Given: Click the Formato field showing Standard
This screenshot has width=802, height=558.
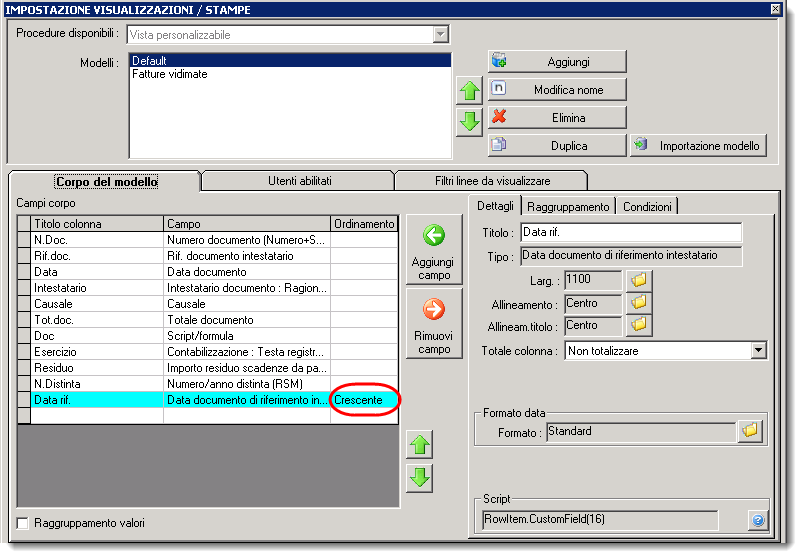Looking at the screenshot, I should [641, 431].
